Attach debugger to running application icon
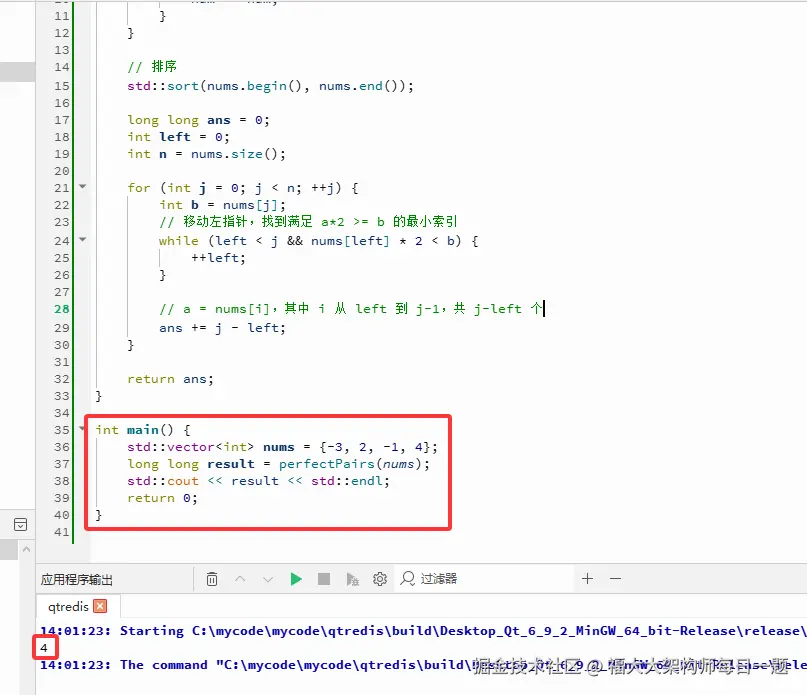 pos(353,579)
